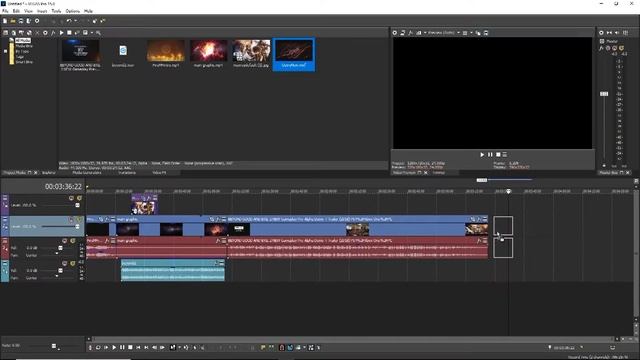The image size is (640, 360).
Task: Switch to the Video FX tab
Action: [159, 173]
